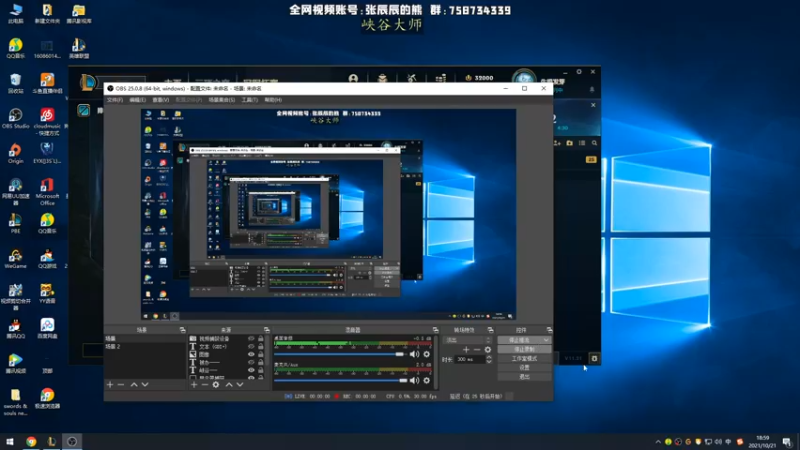Open source properties gear in sources panel
Viewport: 800px width, 450px height.
tap(216, 385)
